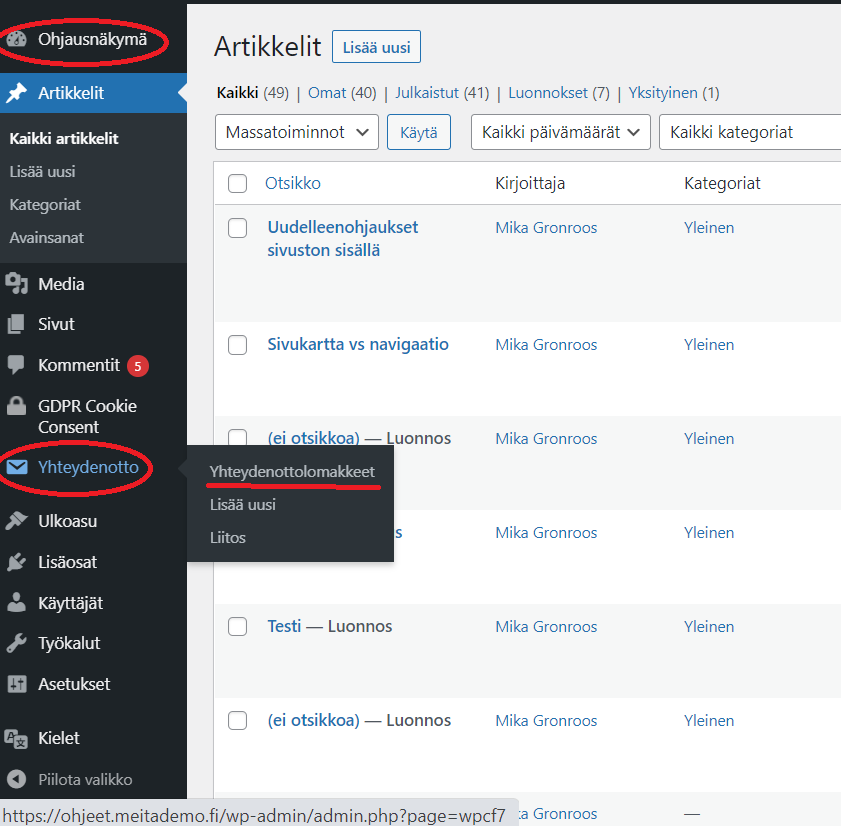Screen dimensions: 841x826
Task: Click the Käytä apply button
Action: (419, 132)
